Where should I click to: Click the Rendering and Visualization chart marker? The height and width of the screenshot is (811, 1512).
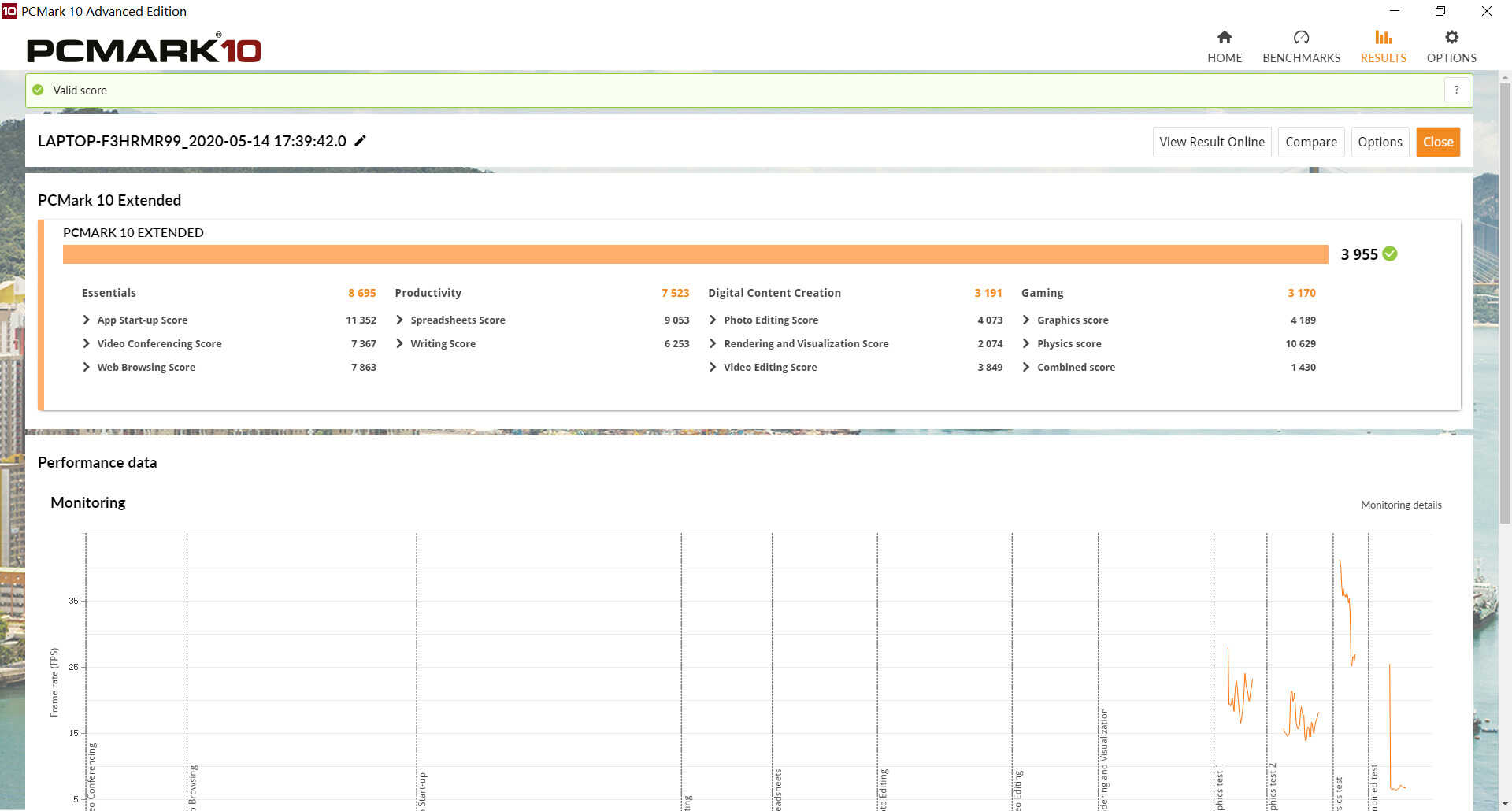[1103, 758]
